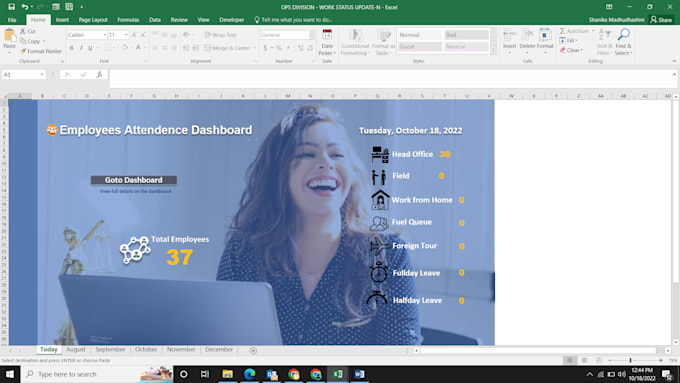Click the AutoSum sigma icon
The height and width of the screenshot is (383, 680).
562,31
